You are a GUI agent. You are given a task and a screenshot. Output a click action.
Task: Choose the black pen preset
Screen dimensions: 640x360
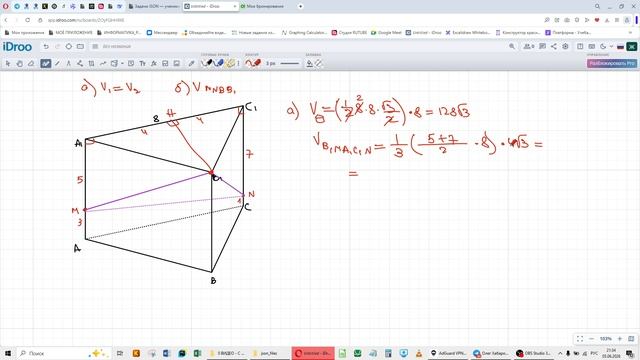(207, 63)
